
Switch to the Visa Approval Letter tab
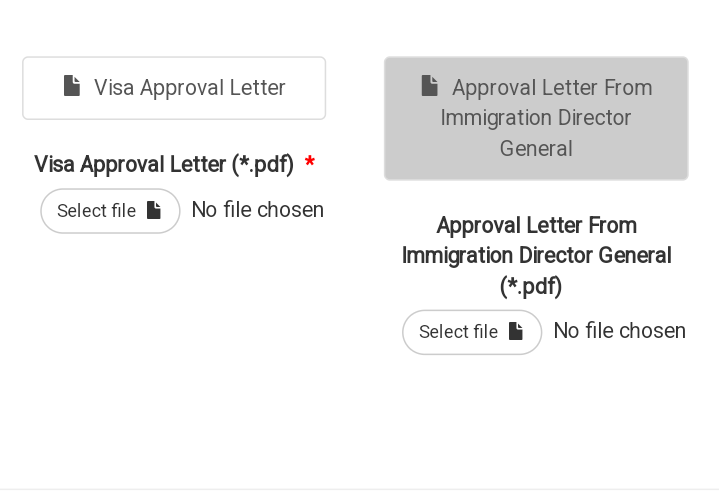point(174,88)
